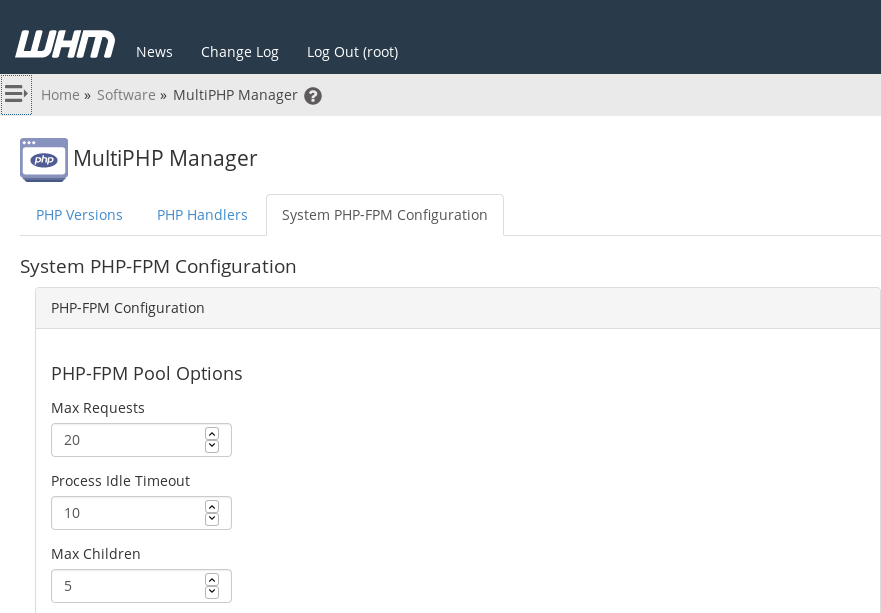881x613 pixels.
Task: Click the PHP-FPM Configuration panel header
Action: point(458,308)
